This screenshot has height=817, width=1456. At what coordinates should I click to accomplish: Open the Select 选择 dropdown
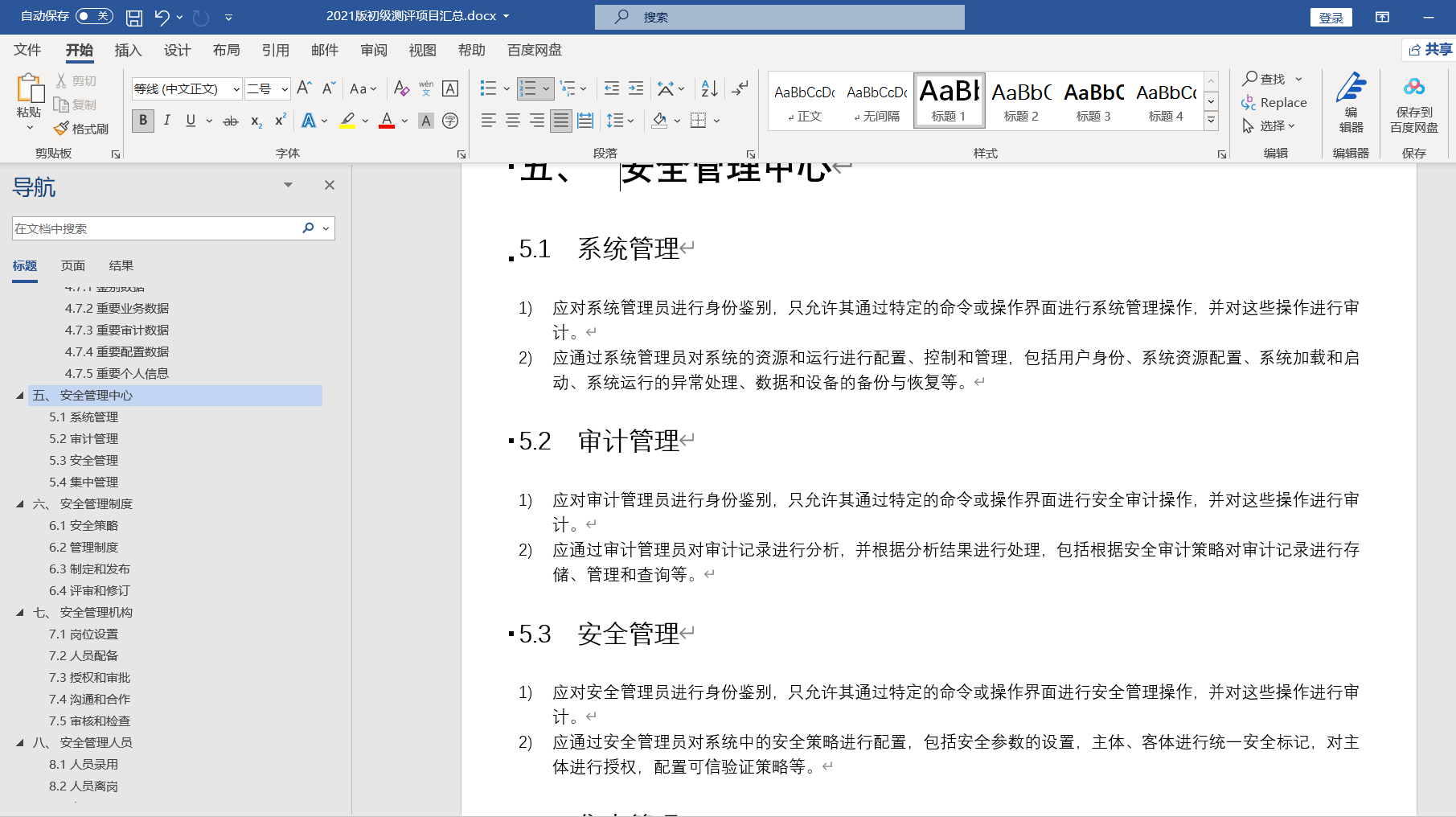coord(1269,125)
